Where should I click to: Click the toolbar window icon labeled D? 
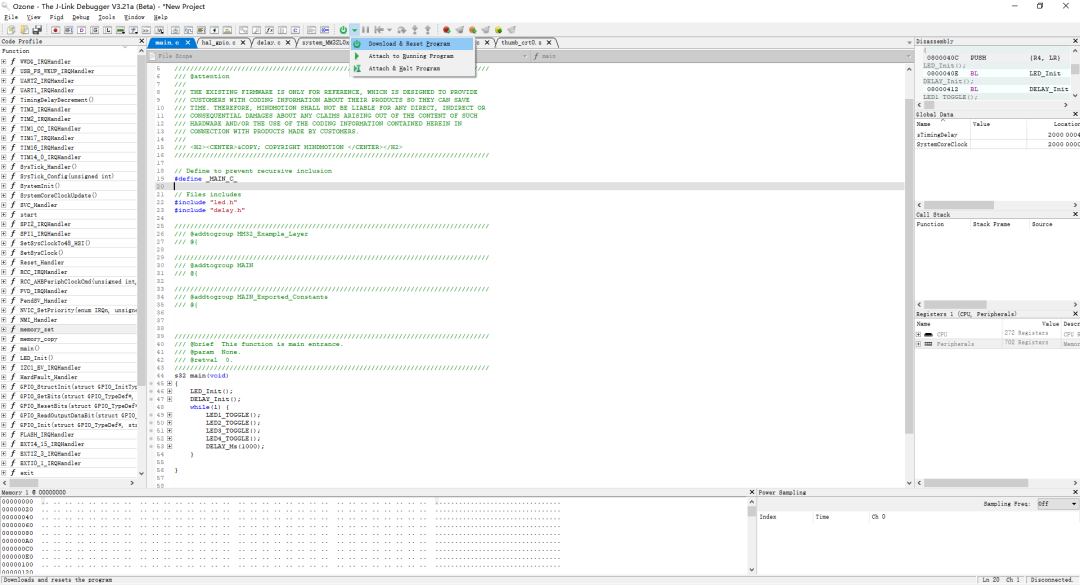pyautogui.click(x=81, y=30)
